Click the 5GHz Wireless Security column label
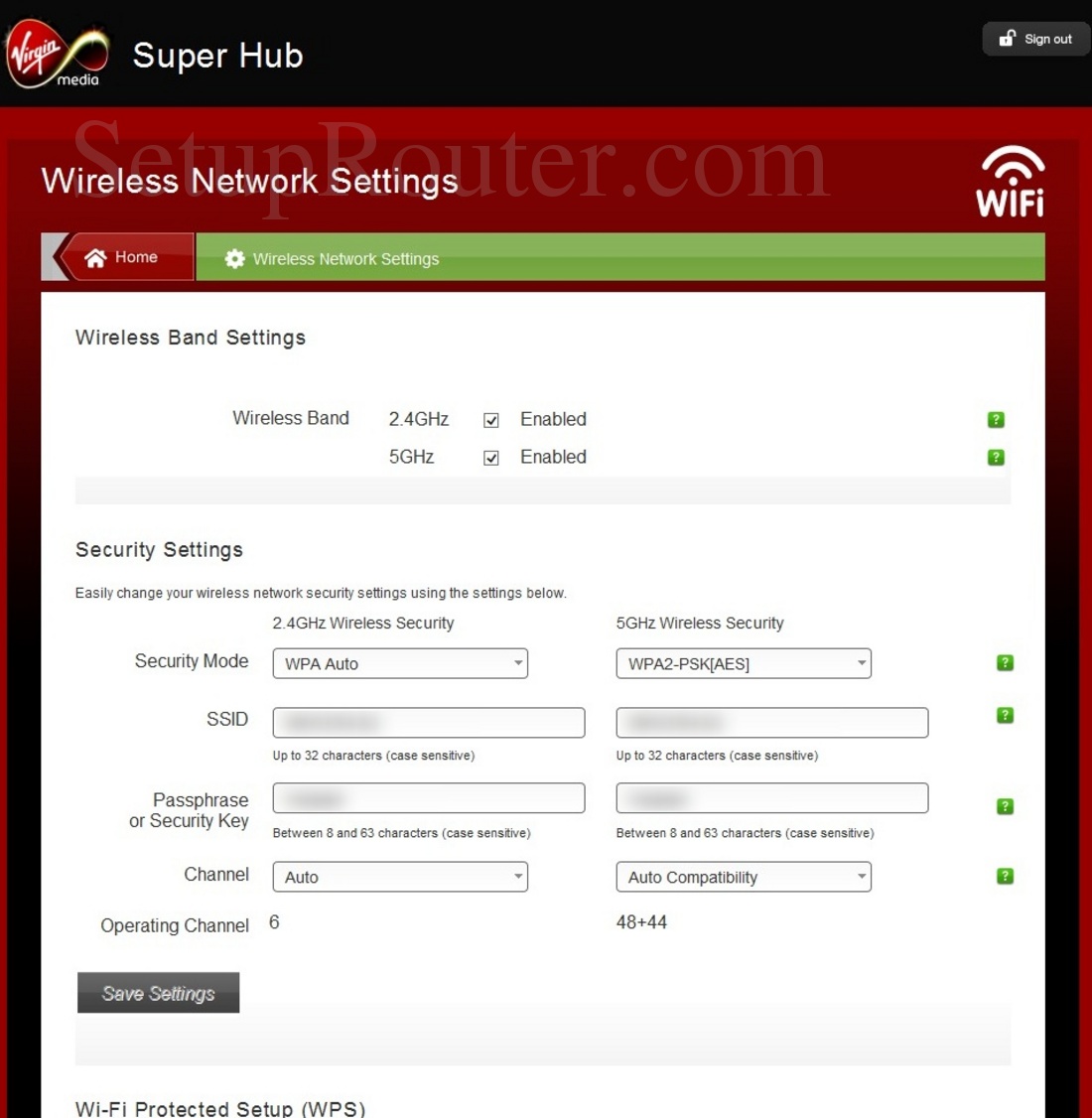The height and width of the screenshot is (1118, 1092). [x=700, y=624]
